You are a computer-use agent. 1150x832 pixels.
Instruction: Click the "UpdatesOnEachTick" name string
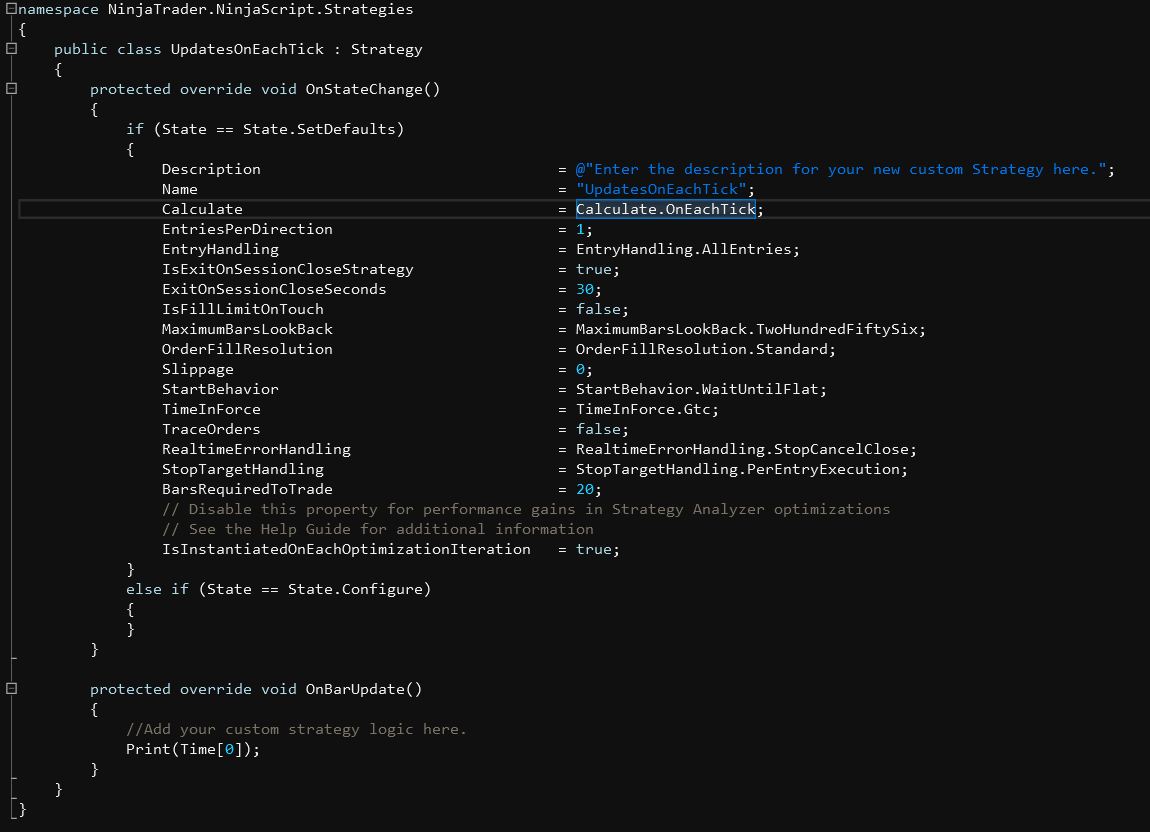point(664,189)
